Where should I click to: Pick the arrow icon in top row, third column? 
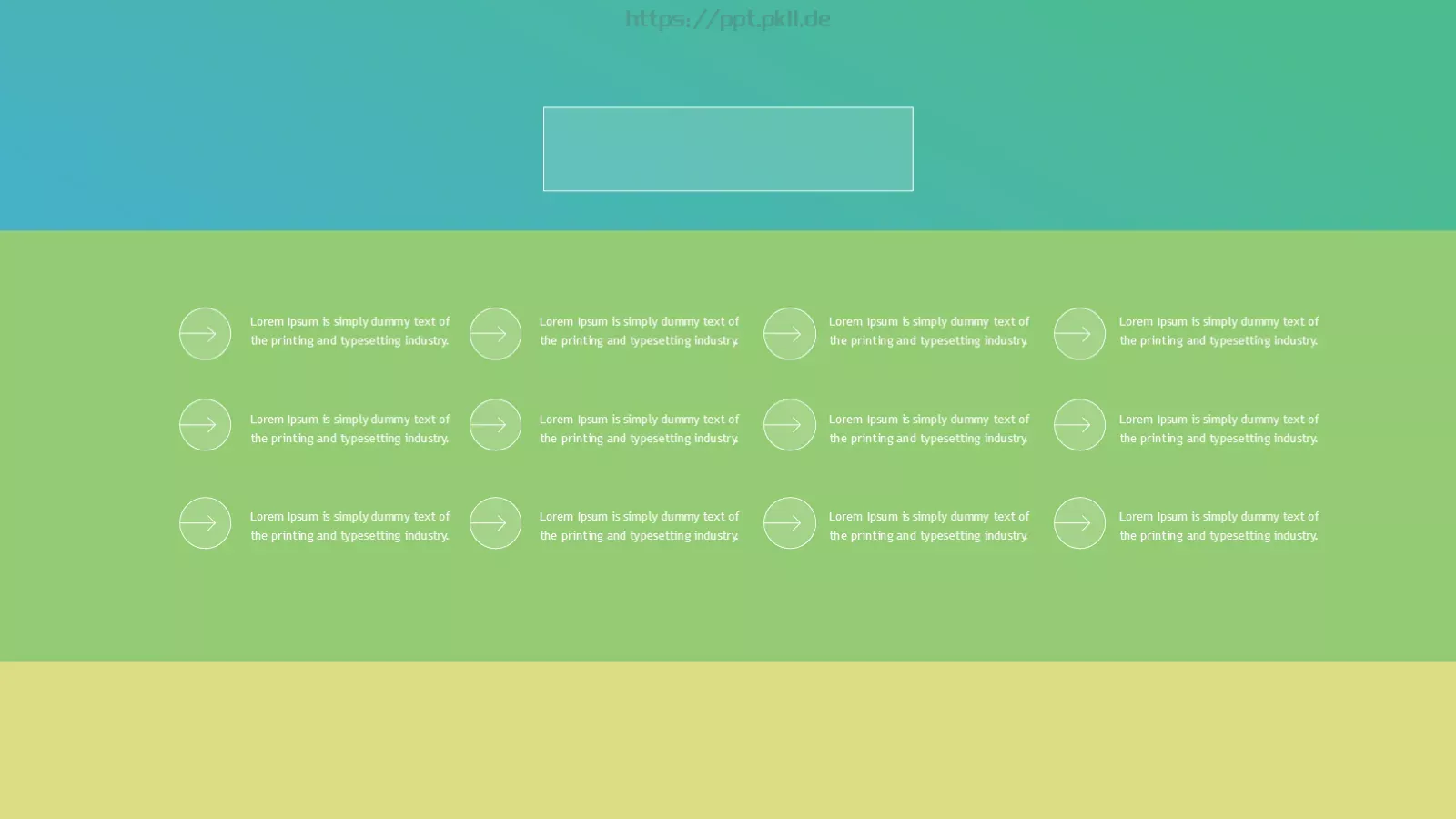789,334
